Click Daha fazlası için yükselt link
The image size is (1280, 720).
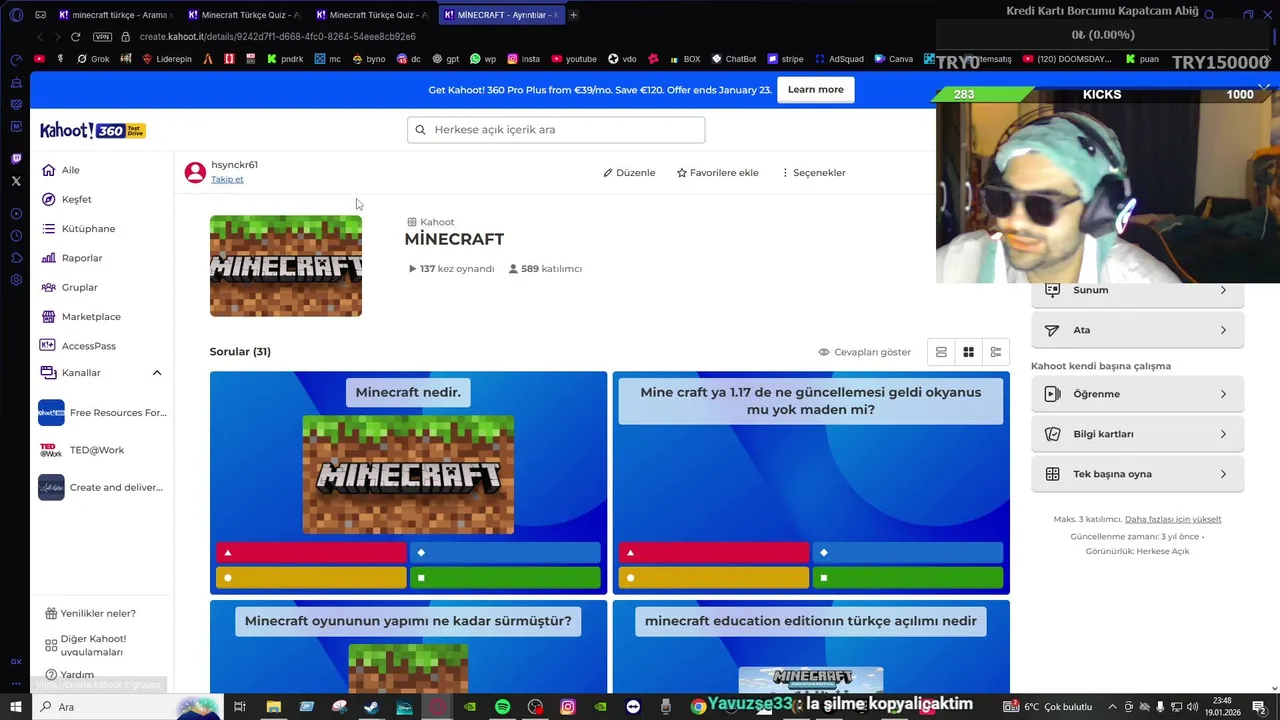click(x=1173, y=519)
